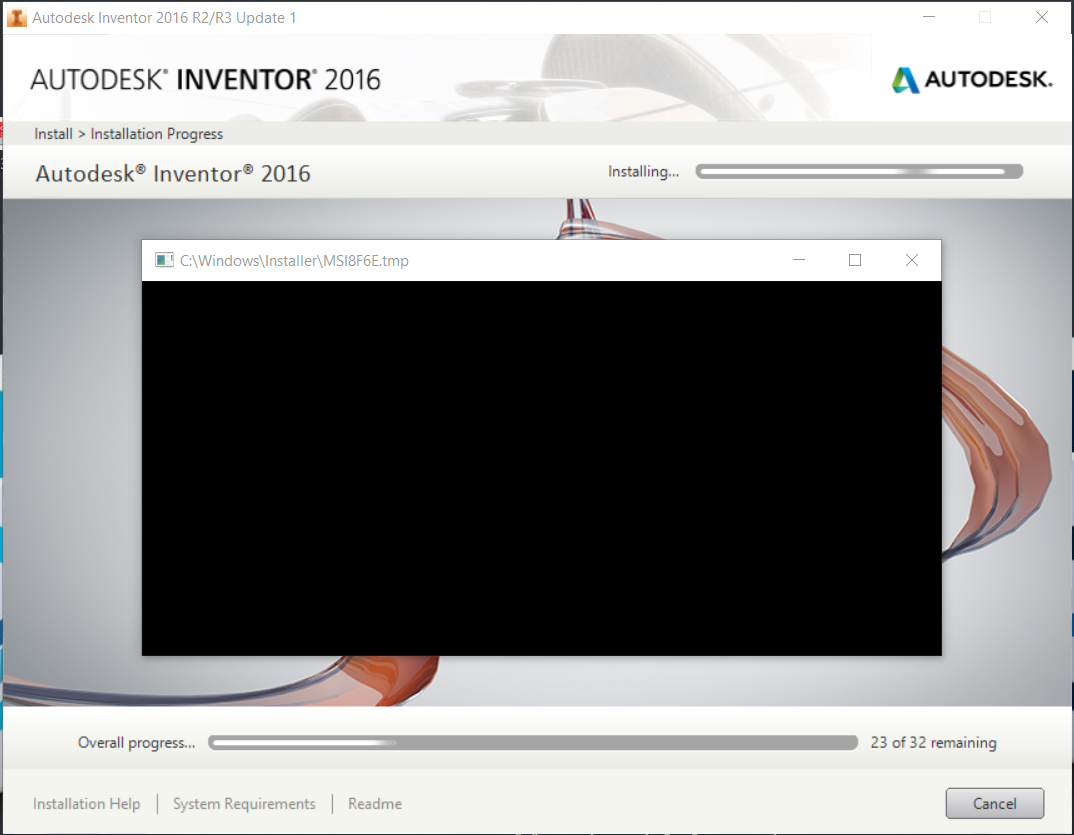Open the Installation Help link

click(x=86, y=803)
